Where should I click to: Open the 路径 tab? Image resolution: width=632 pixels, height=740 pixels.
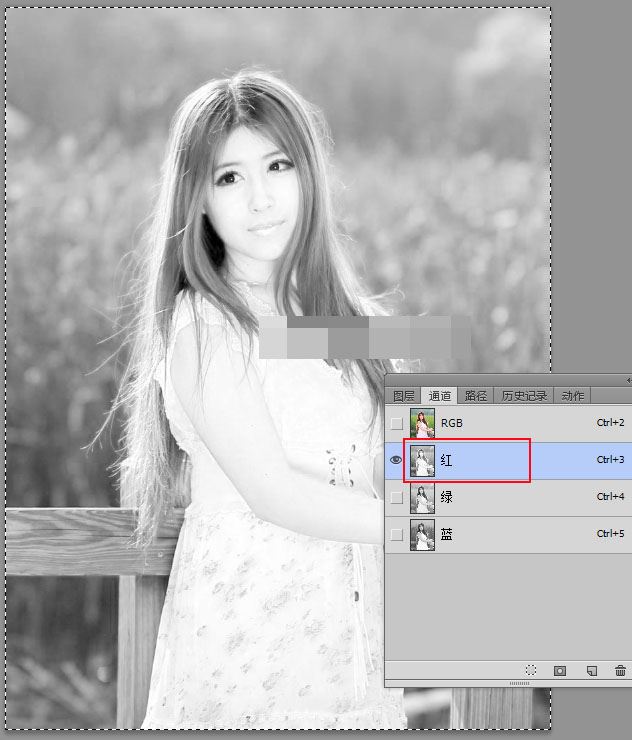point(475,396)
